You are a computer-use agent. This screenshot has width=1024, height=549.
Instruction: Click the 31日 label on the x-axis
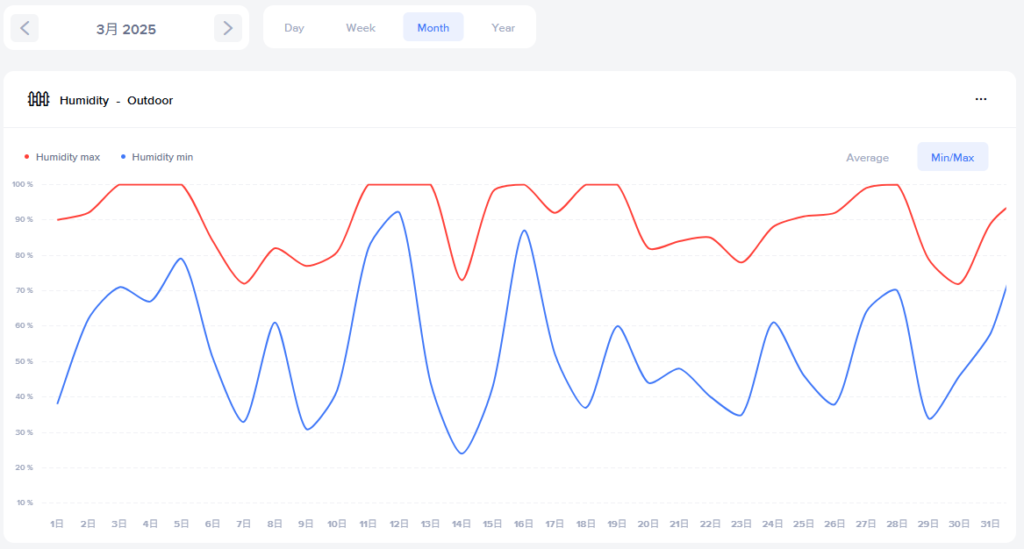pyautogui.click(x=990, y=524)
